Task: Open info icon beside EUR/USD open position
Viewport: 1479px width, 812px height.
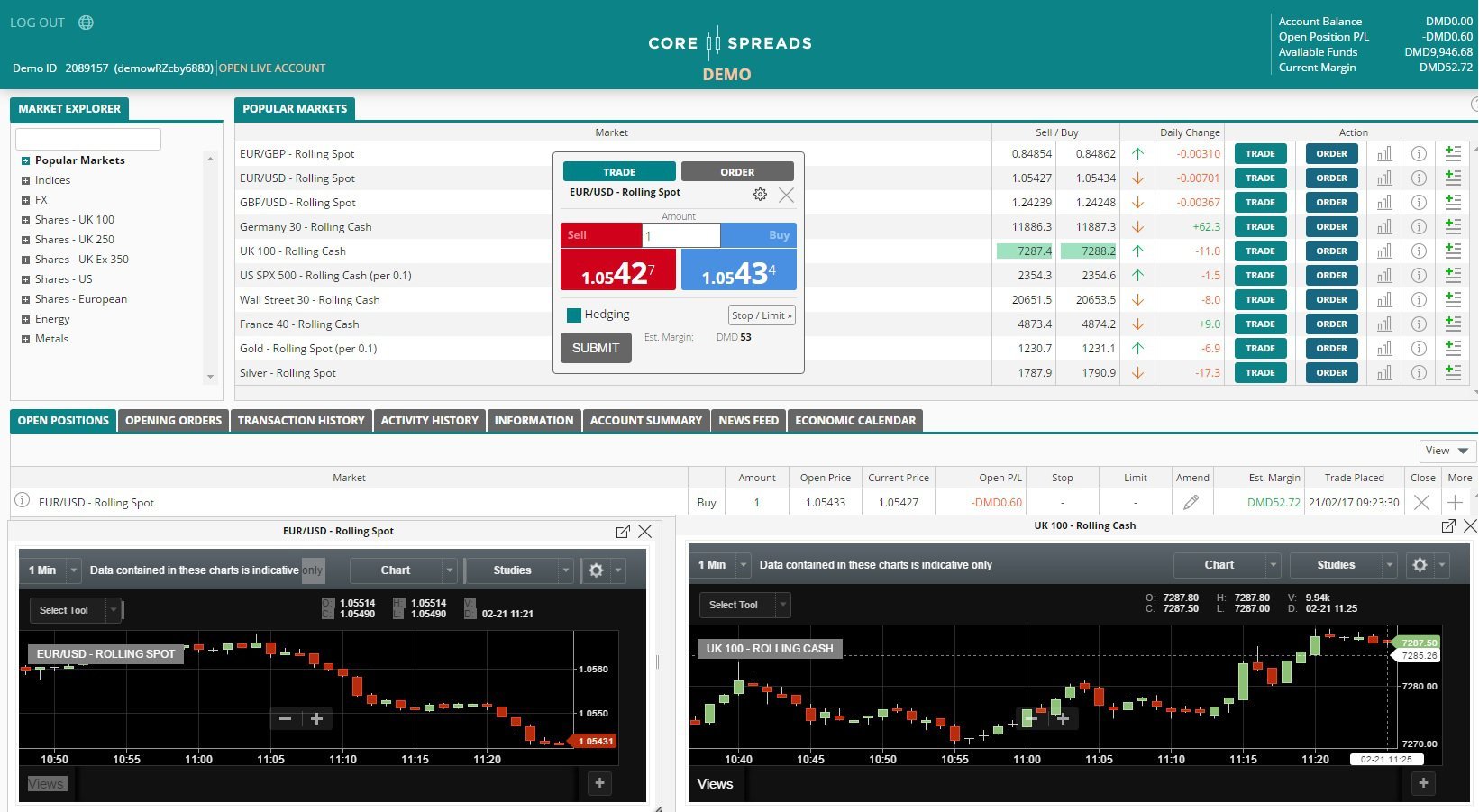Action: (23, 500)
